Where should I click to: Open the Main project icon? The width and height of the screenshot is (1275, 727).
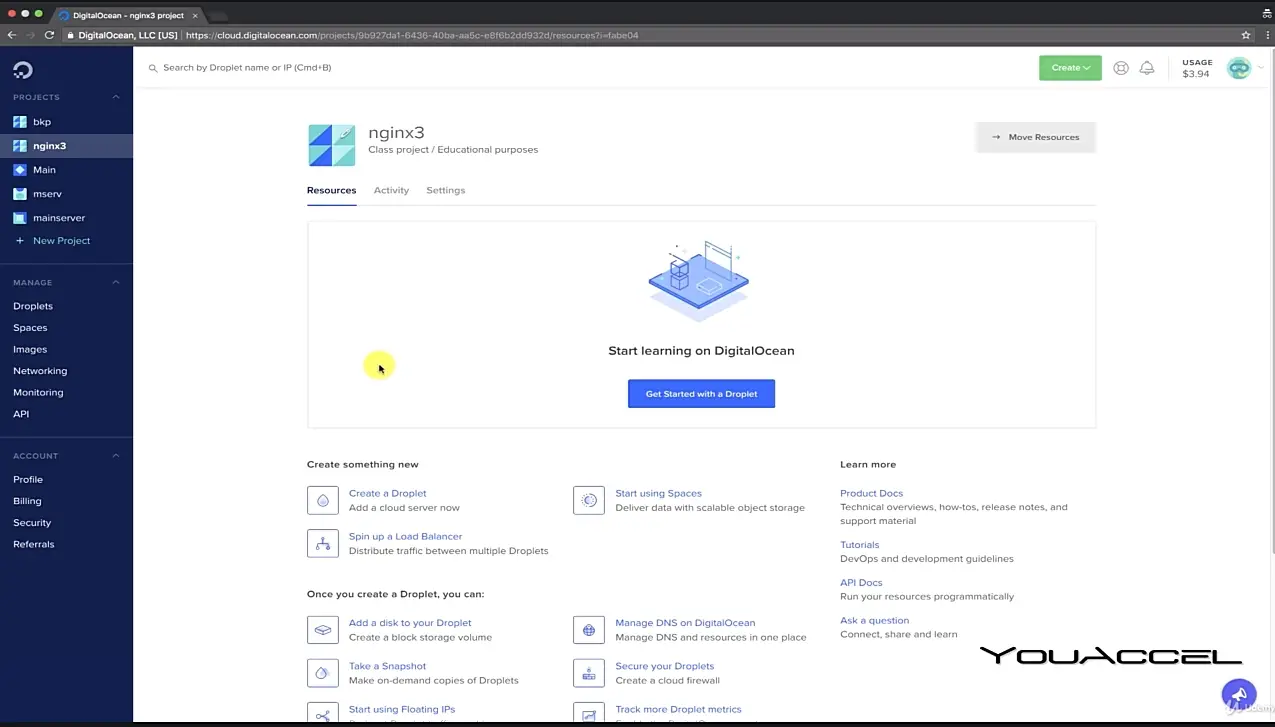point(19,170)
